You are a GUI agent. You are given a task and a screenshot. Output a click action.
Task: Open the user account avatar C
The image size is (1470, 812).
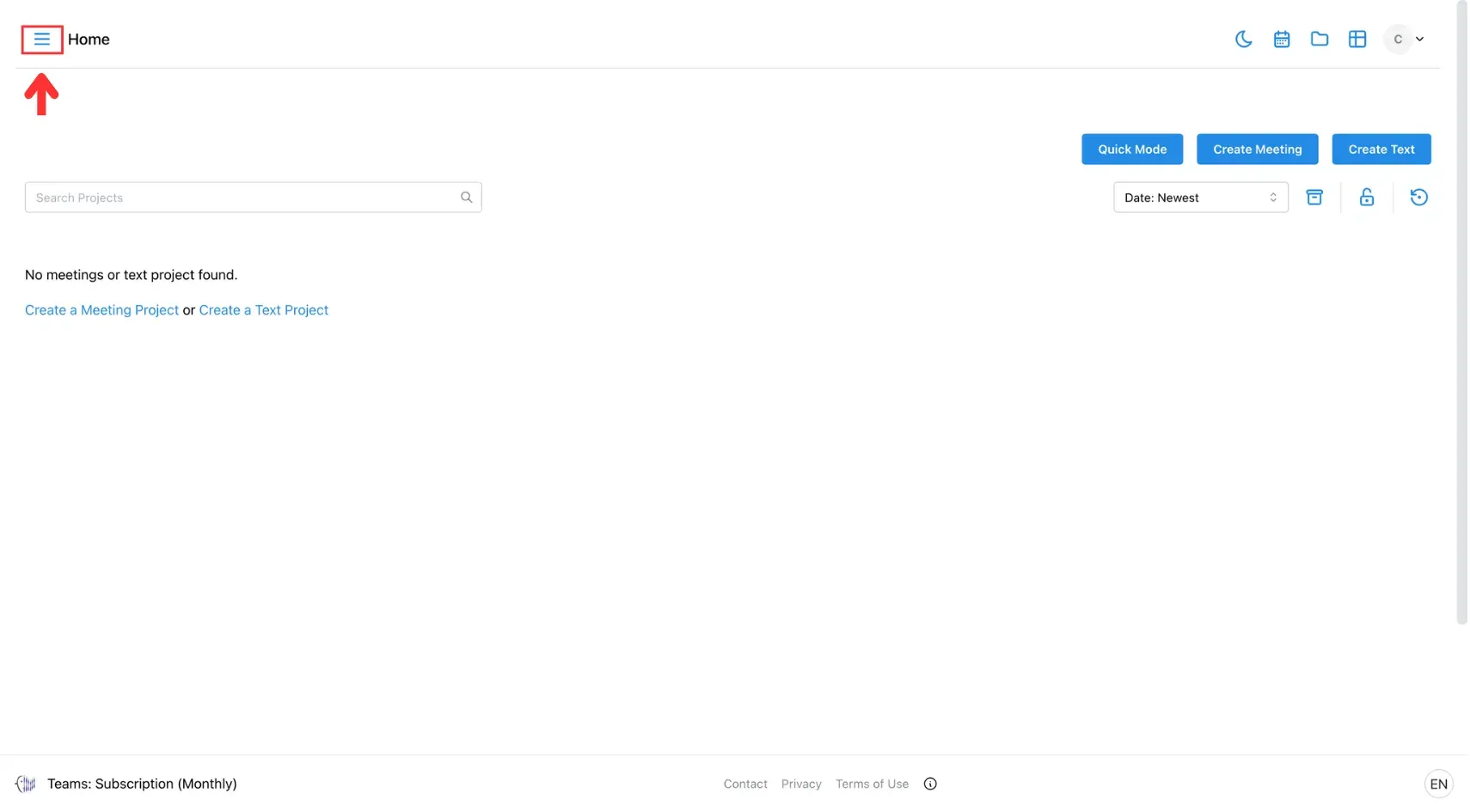point(1398,40)
